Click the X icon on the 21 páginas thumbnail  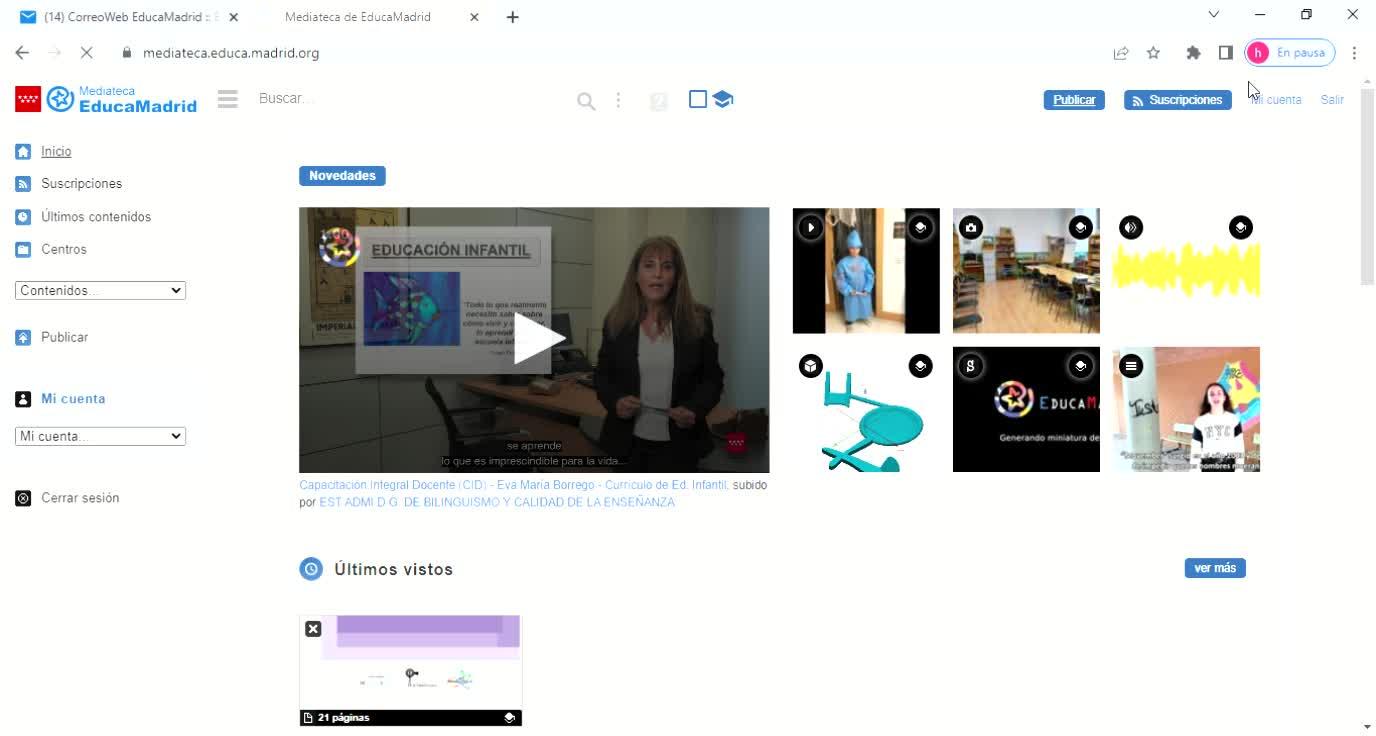(x=313, y=629)
